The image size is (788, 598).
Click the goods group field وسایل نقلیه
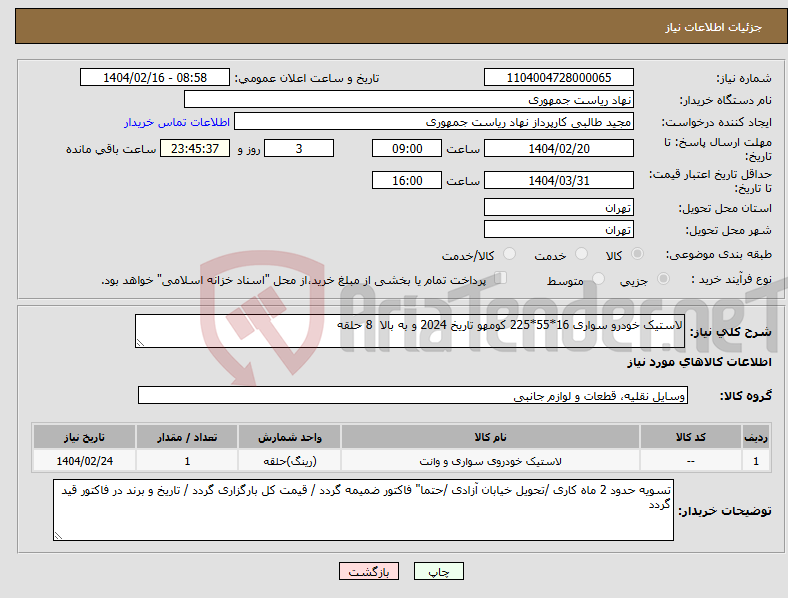pyautogui.click(x=413, y=395)
